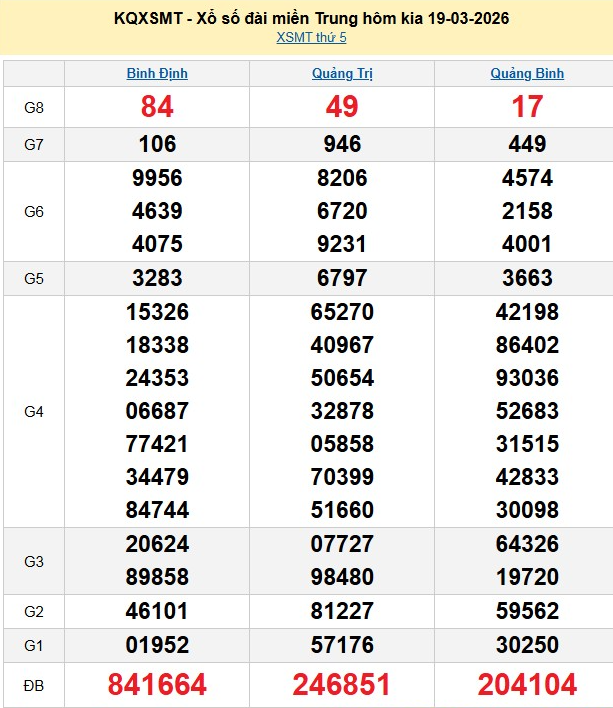Click G4 result 77421
This screenshot has width=613, height=708.
tap(157, 444)
